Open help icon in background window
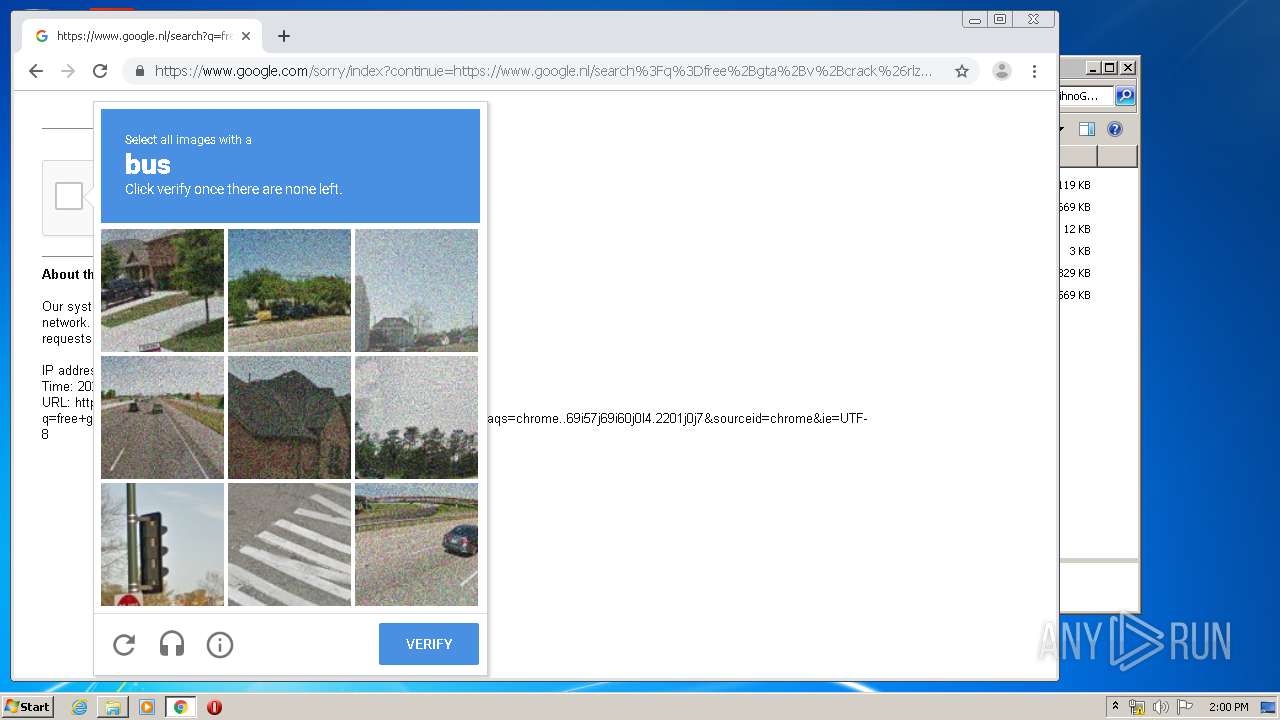 1115,129
